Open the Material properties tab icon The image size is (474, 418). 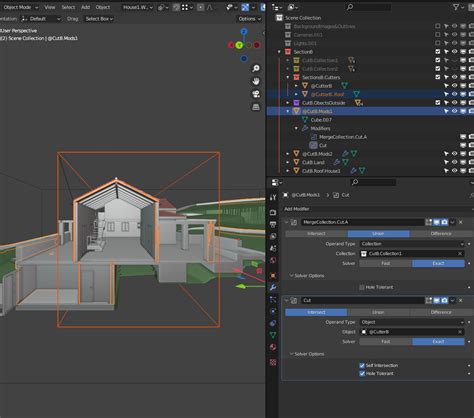[x=273, y=347]
